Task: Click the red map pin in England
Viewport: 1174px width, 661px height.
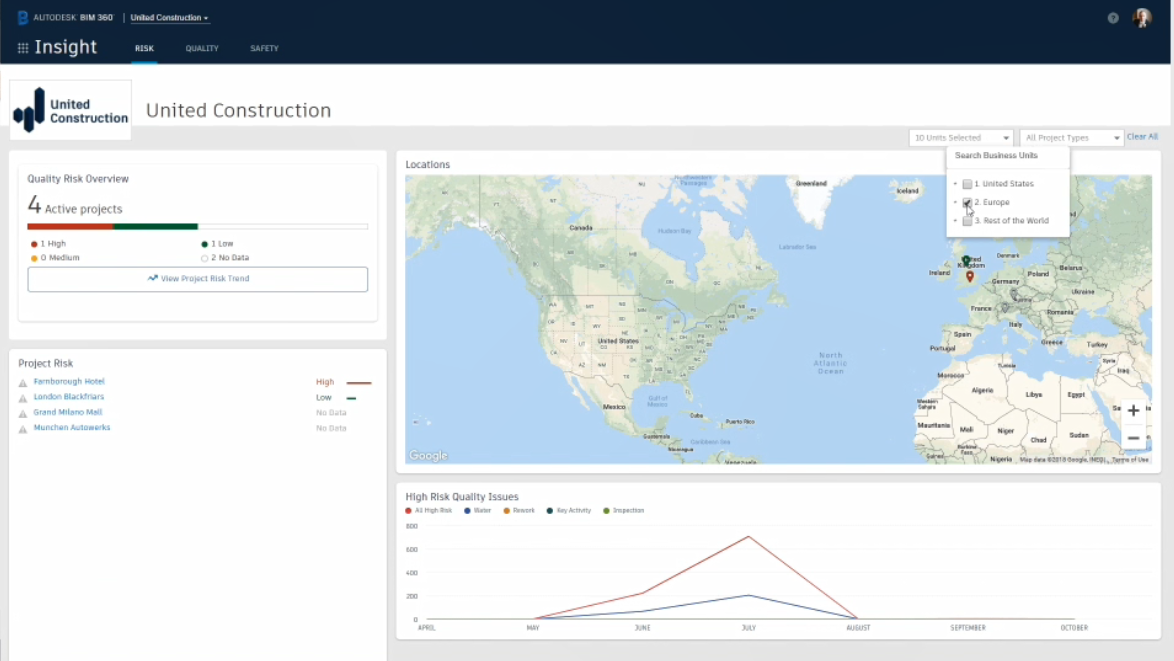Action: coord(970,276)
